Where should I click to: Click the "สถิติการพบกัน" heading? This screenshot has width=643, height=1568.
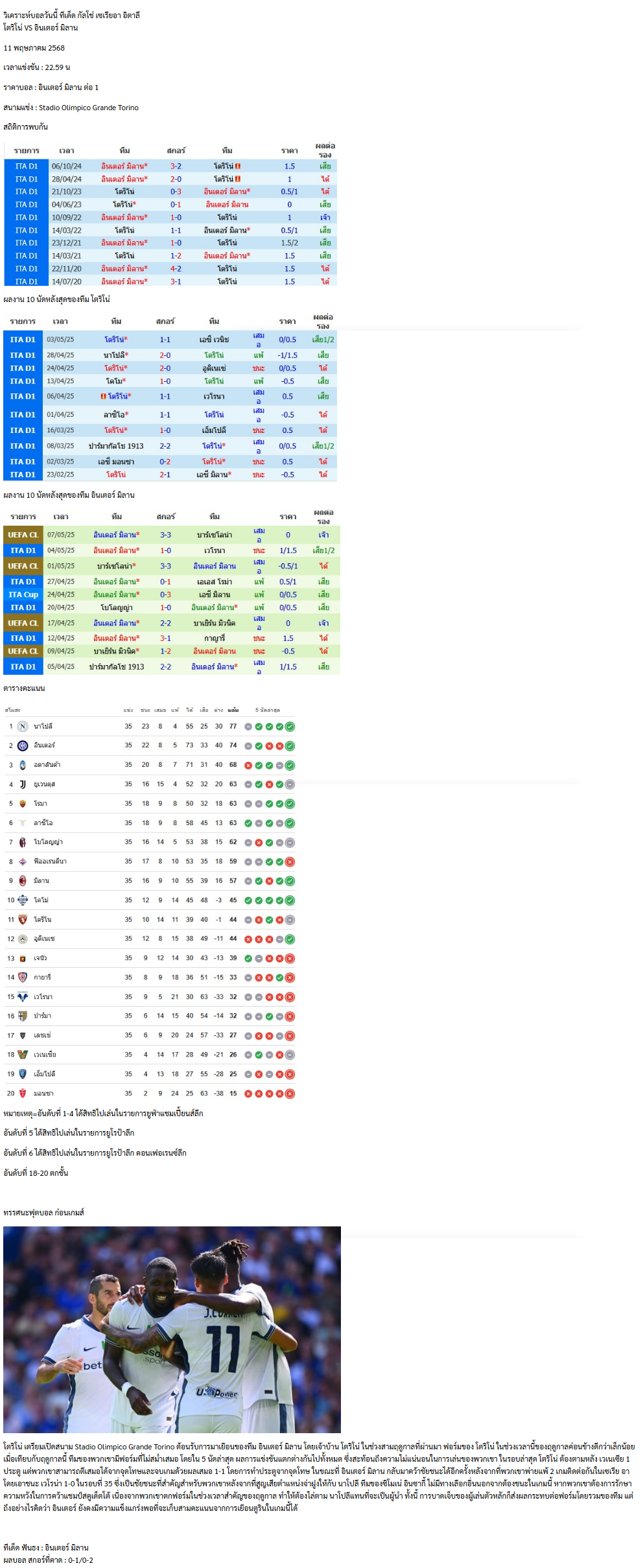point(26,127)
